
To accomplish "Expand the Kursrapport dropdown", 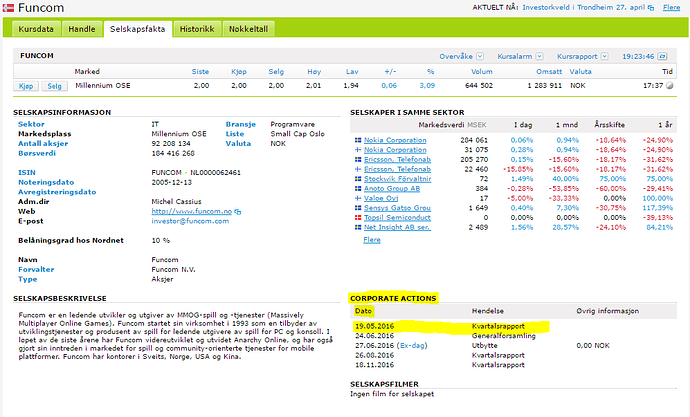I will pos(605,56).
